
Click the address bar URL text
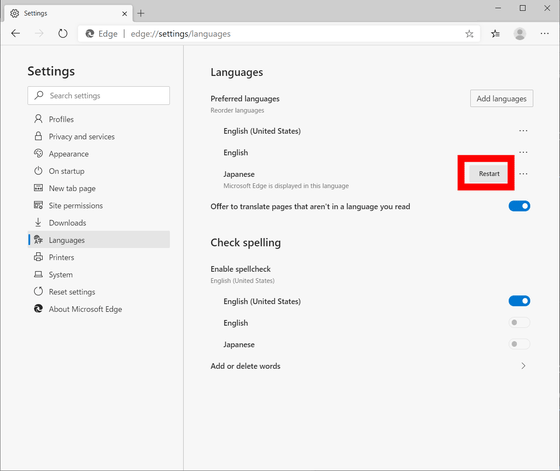coord(180,34)
